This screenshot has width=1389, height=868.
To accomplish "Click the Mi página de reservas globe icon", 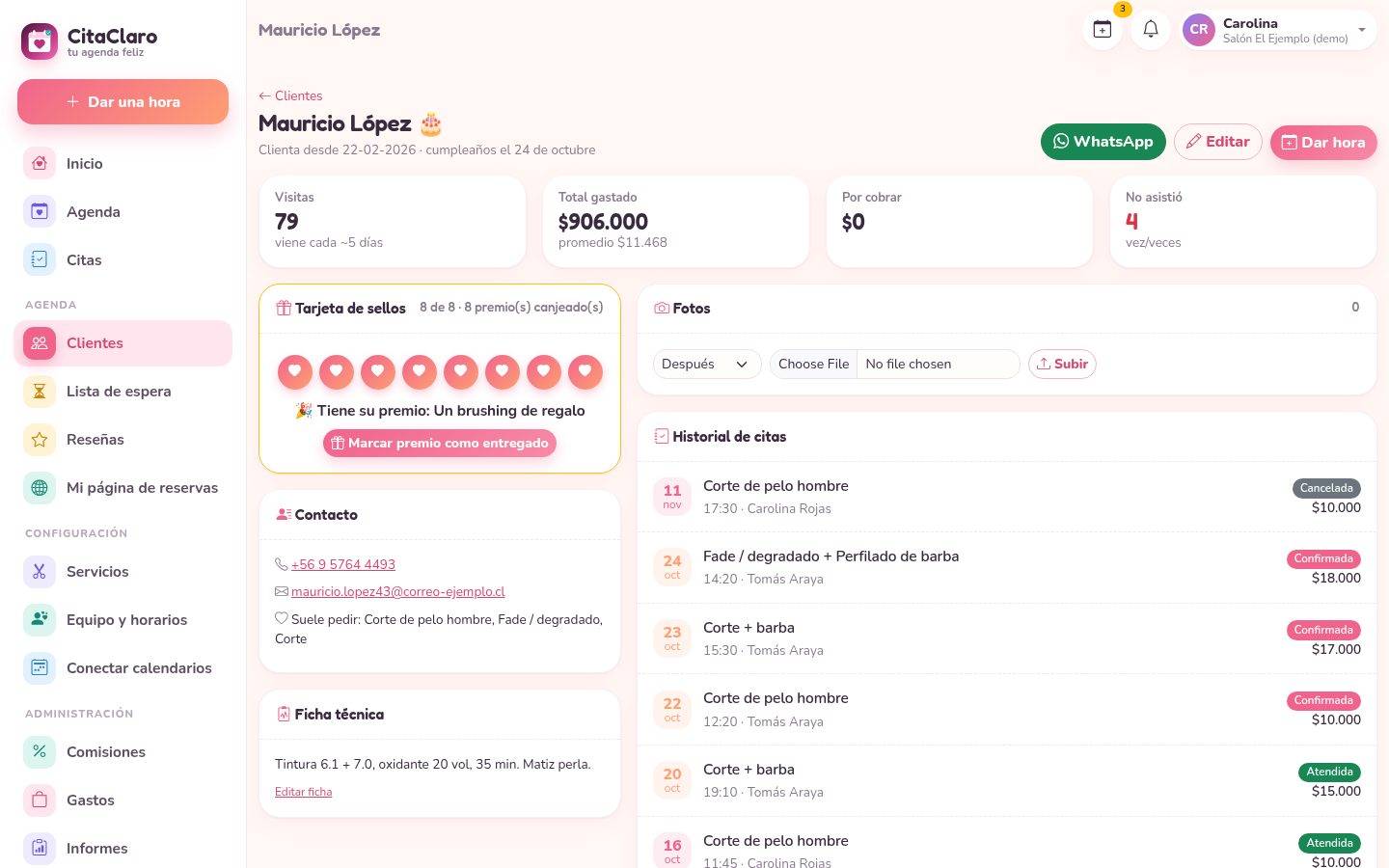I will click(40, 487).
